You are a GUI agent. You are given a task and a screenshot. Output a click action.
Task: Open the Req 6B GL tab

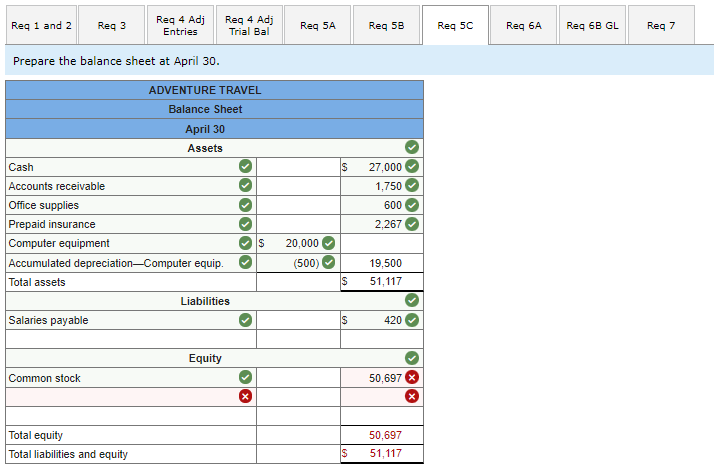click(x=592, y=25)
